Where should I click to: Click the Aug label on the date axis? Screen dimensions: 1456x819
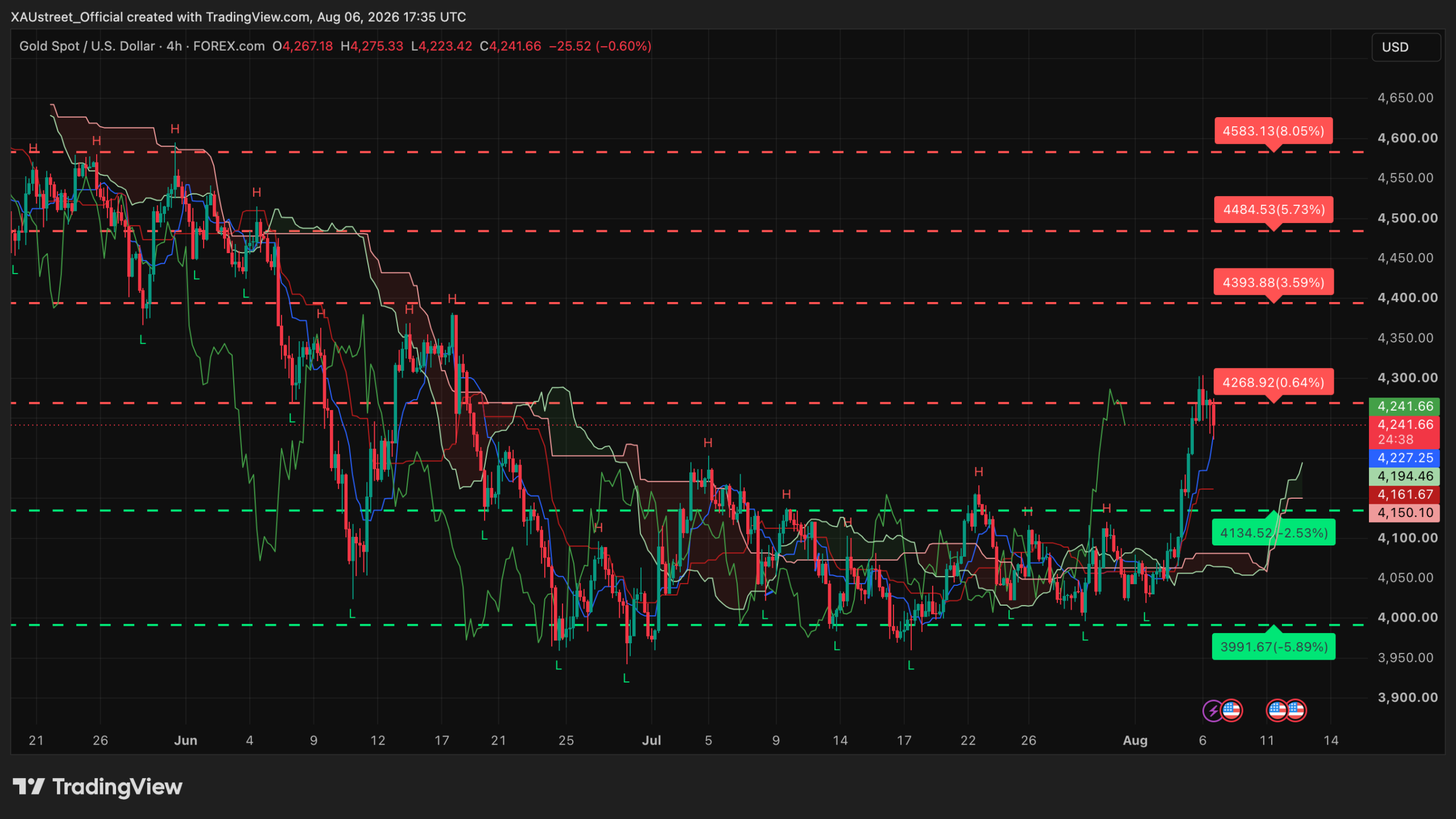1135,741
